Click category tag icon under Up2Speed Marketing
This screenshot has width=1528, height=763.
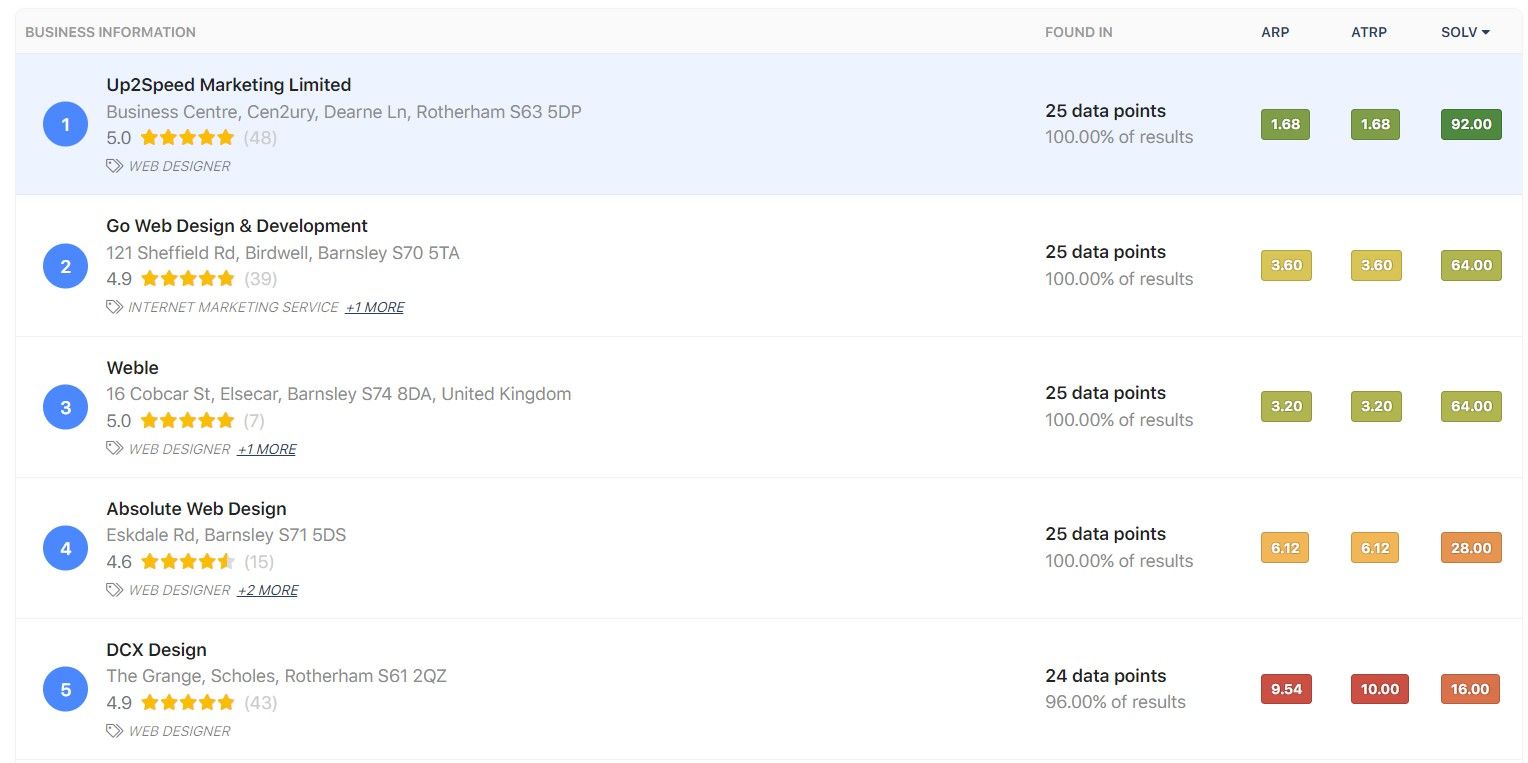coord(115,166)
